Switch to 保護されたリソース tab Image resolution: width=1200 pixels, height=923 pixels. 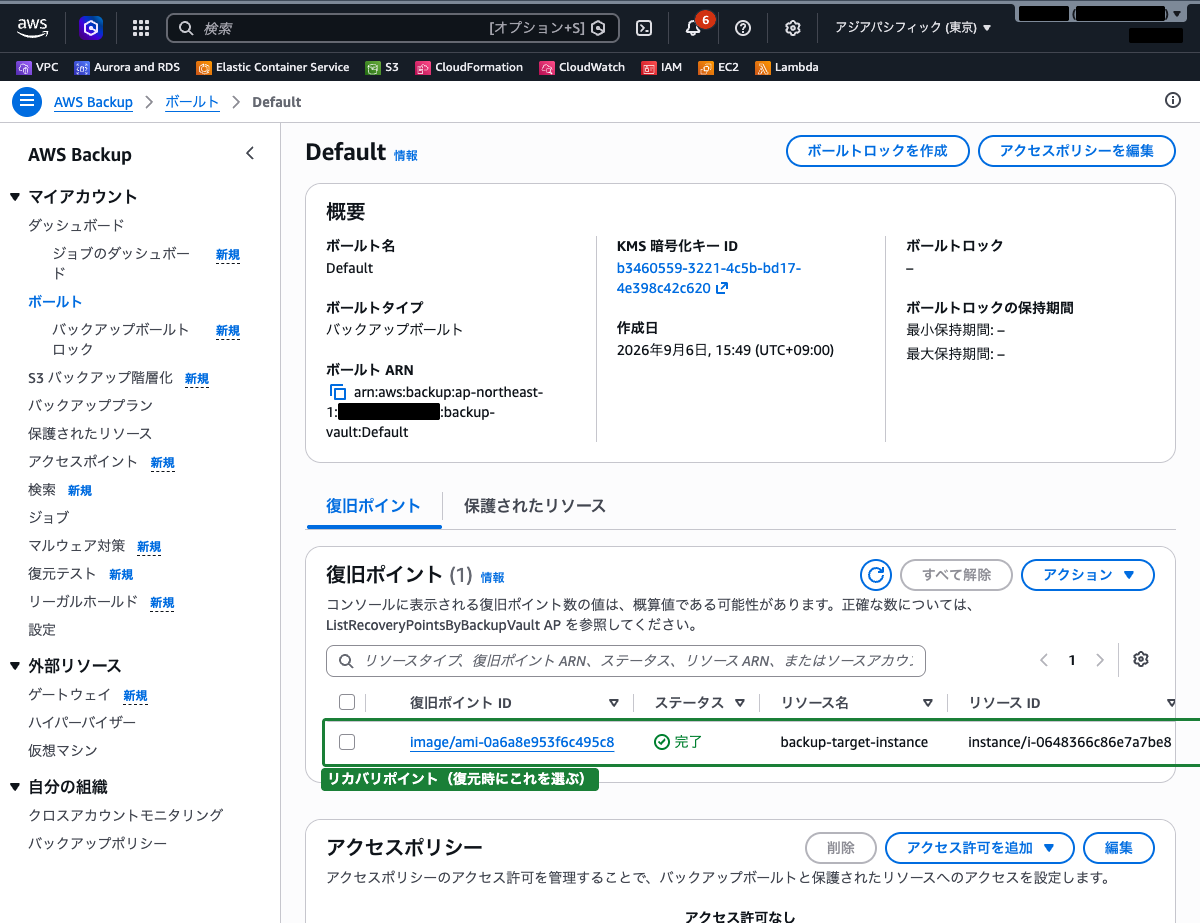click(535, 506)
